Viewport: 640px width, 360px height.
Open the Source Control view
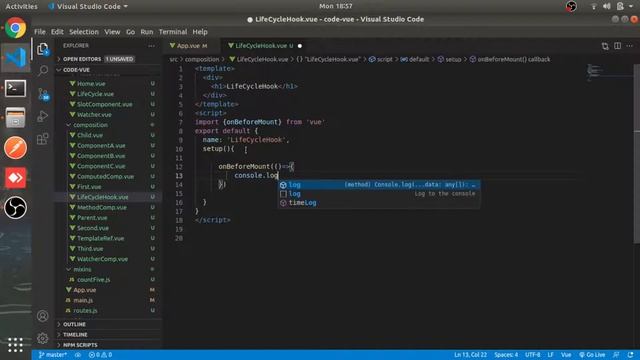click(43, 94)
